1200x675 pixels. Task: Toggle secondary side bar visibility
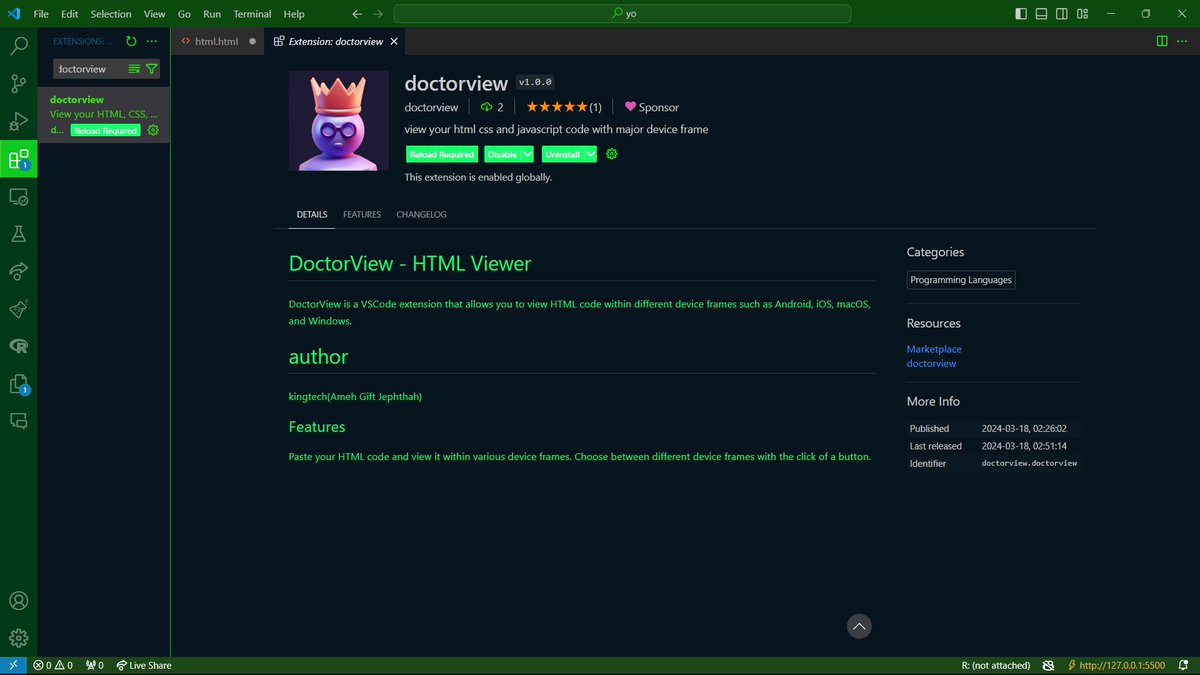point(1063,14)
